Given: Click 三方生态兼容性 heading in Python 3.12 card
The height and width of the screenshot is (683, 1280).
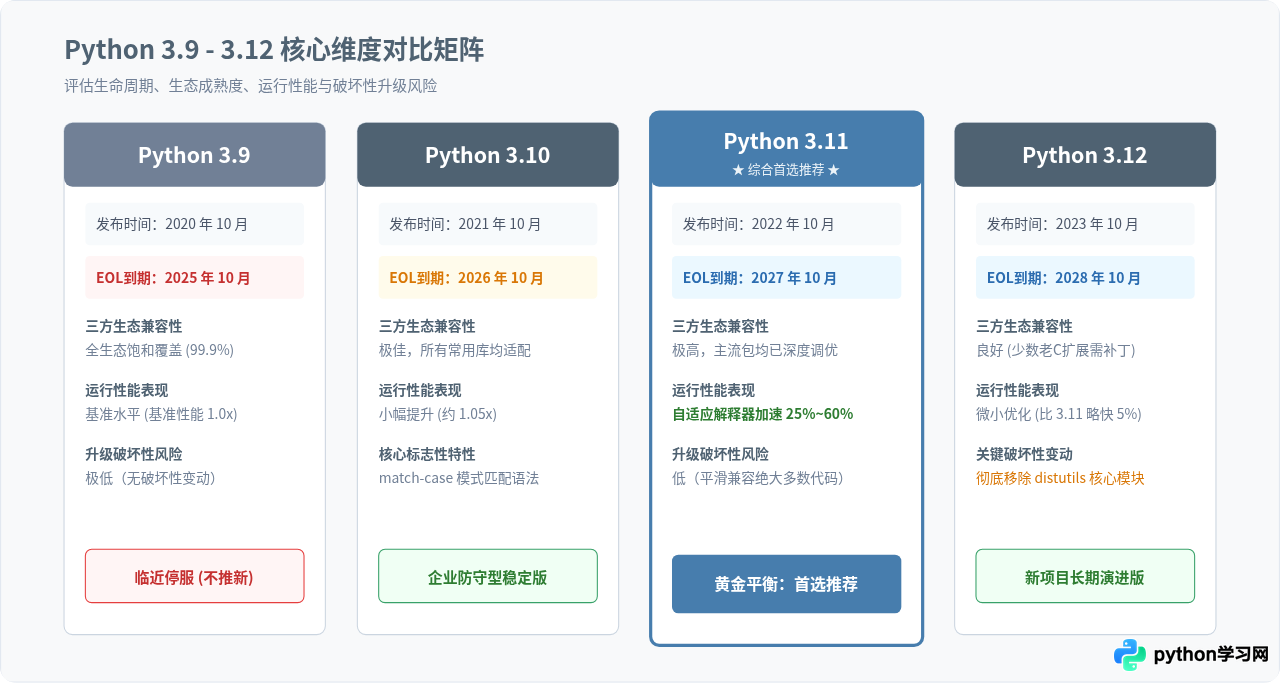Looking at the screenshot, I should click(1024, 326).
